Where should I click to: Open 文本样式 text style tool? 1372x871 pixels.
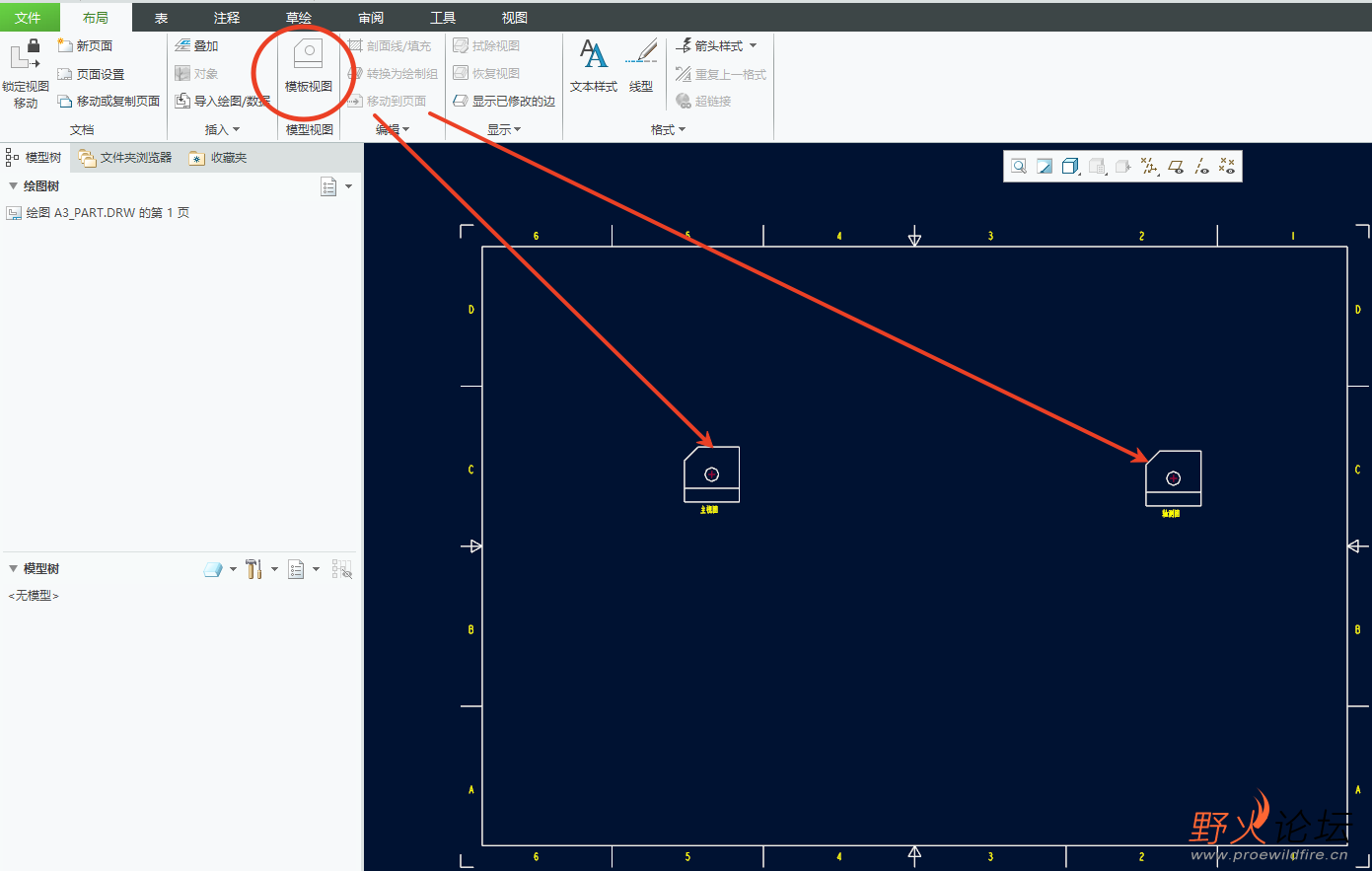(594, 66)
